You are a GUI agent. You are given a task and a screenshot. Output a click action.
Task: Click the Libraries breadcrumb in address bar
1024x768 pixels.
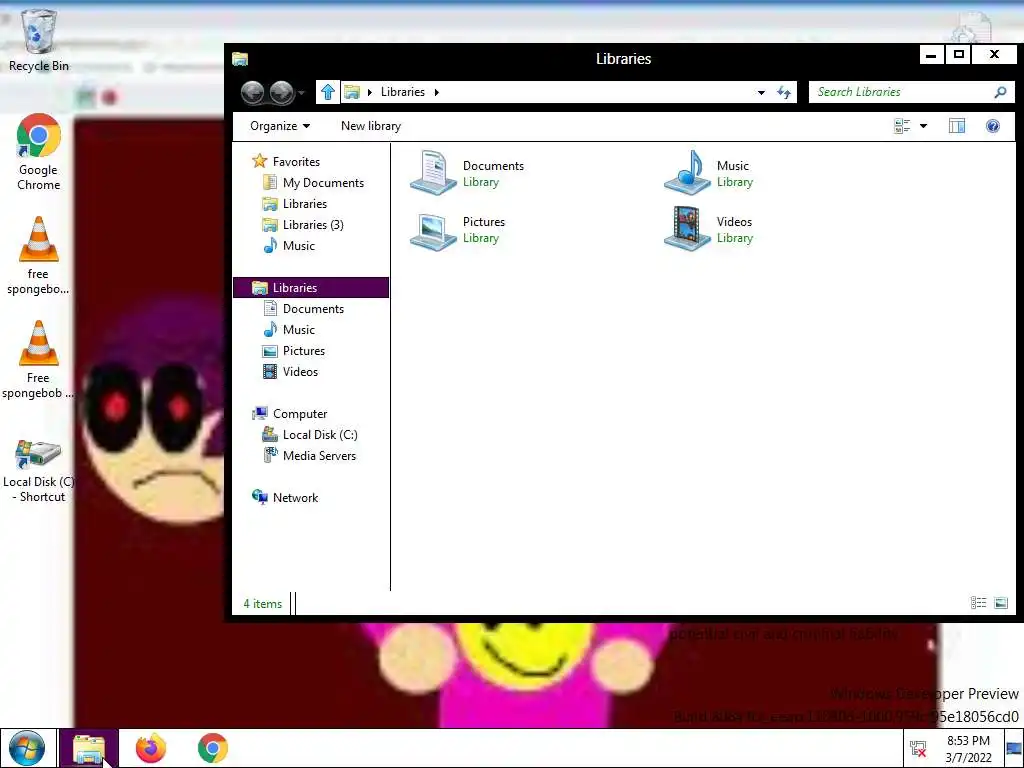[402, 92]
